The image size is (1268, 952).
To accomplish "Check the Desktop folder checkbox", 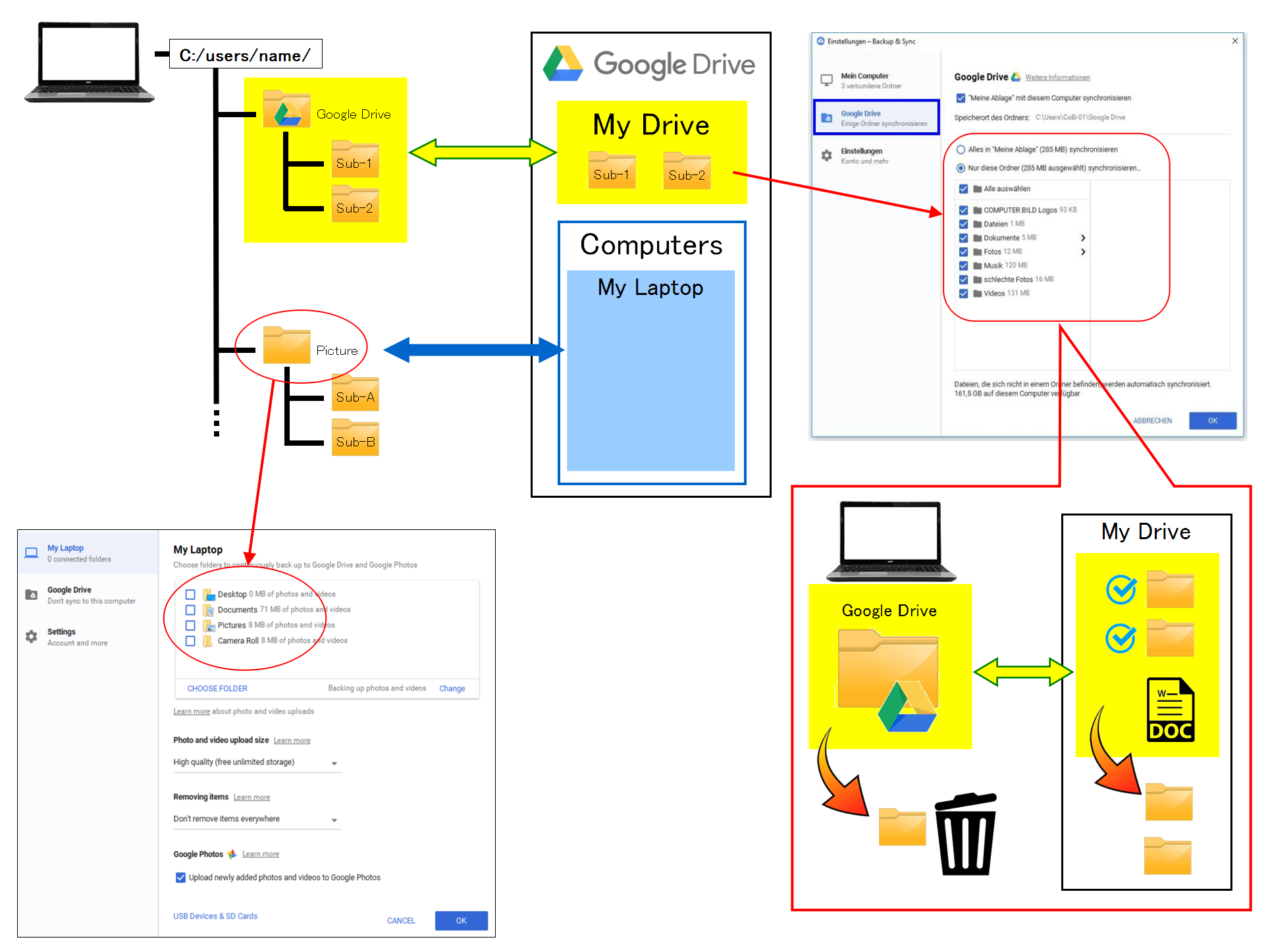I will 190,595.
